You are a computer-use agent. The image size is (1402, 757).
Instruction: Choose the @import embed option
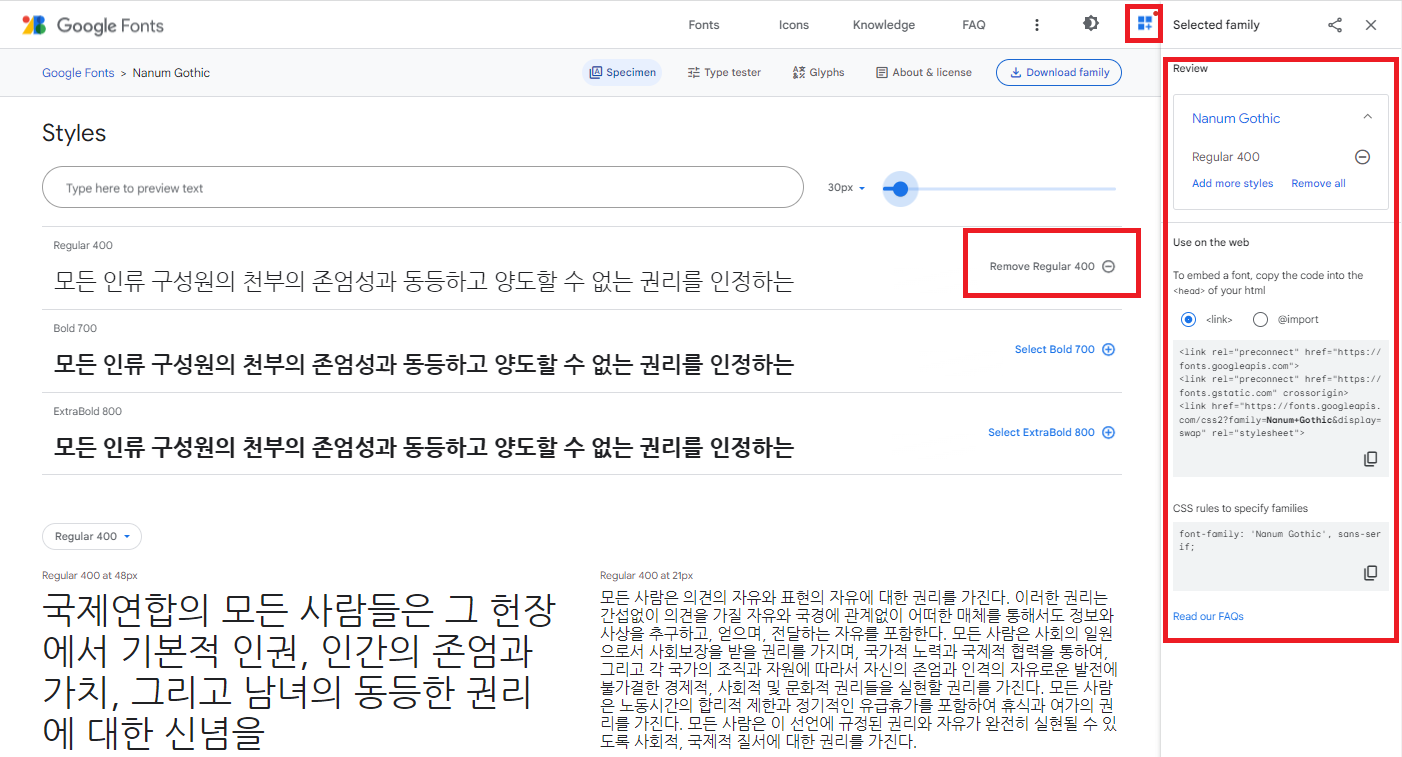[x=1260, y=319]
